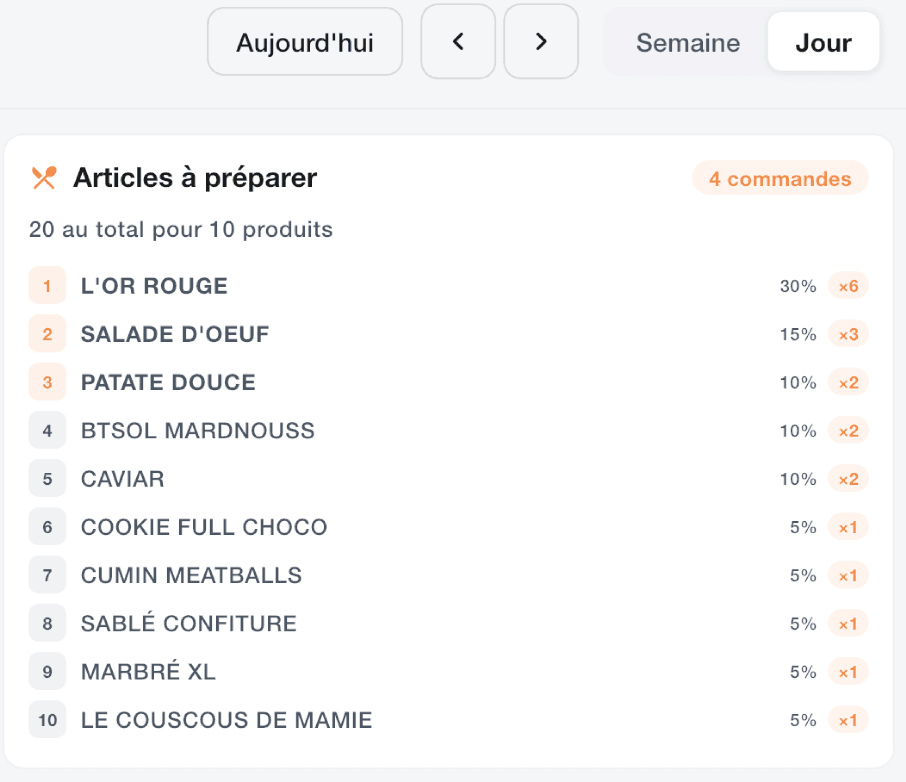The width and height of the screenshot is (906, 782).
Task: Click the rank 3 badge for PATATE DOUCE
Action: pos(47,382)
